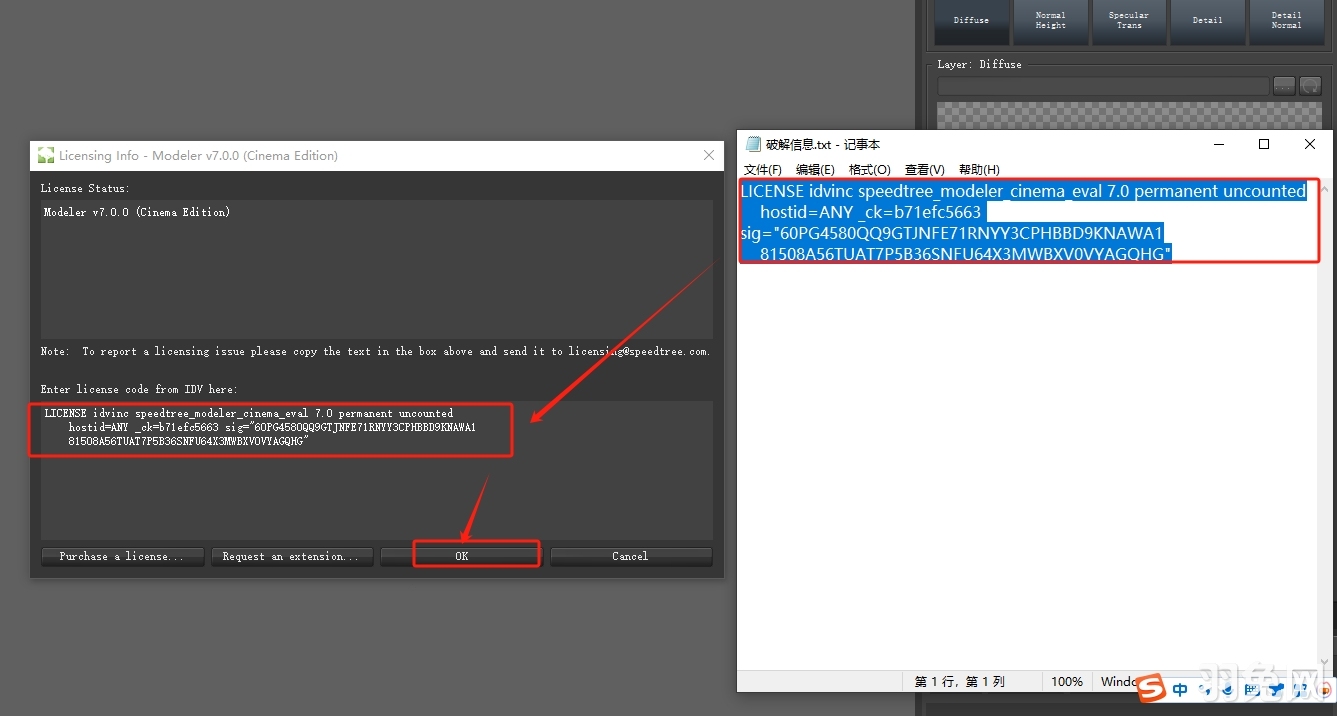Screen dimensions: 1337x716
Task: Click OK to apply the license
Action: (460, 556)
